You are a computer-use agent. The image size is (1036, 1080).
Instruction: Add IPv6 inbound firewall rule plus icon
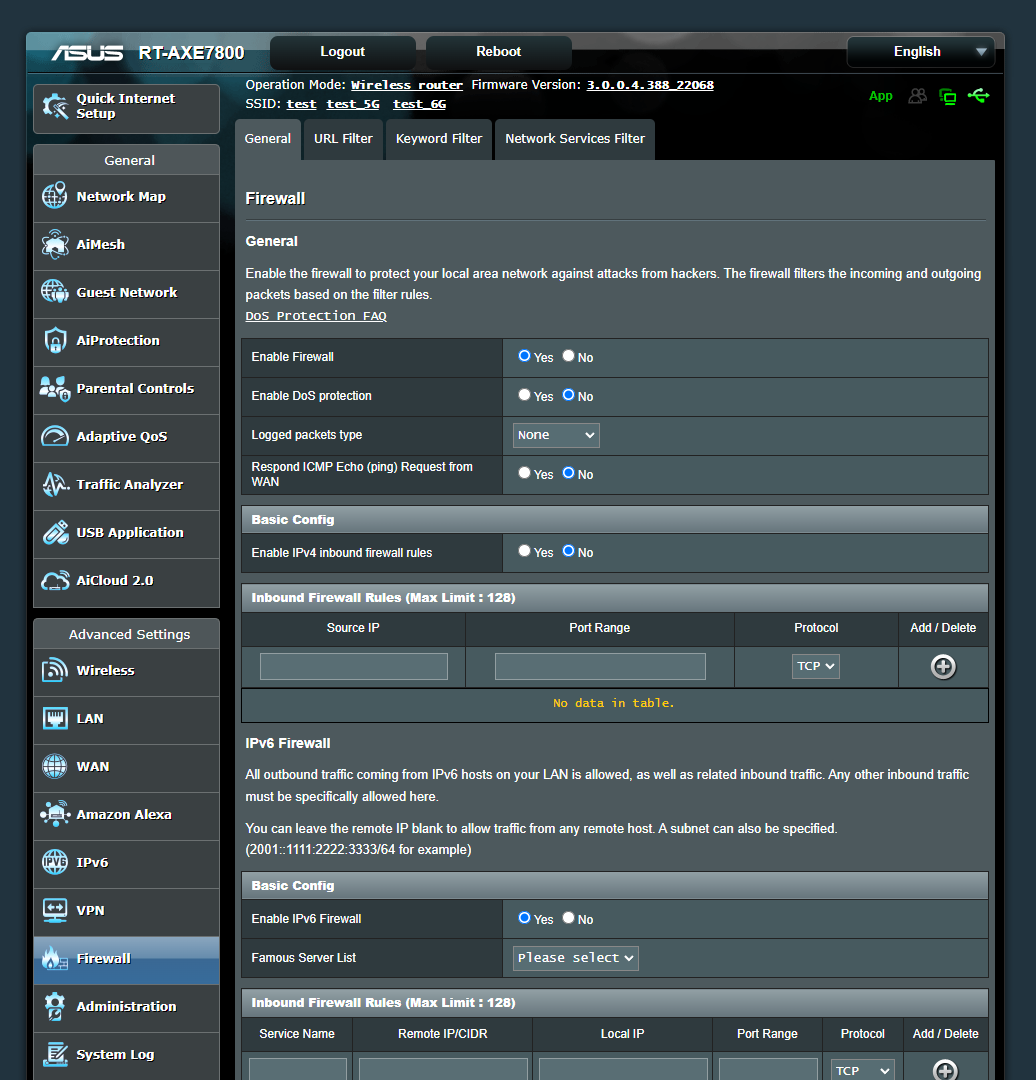coord(945,1070)
